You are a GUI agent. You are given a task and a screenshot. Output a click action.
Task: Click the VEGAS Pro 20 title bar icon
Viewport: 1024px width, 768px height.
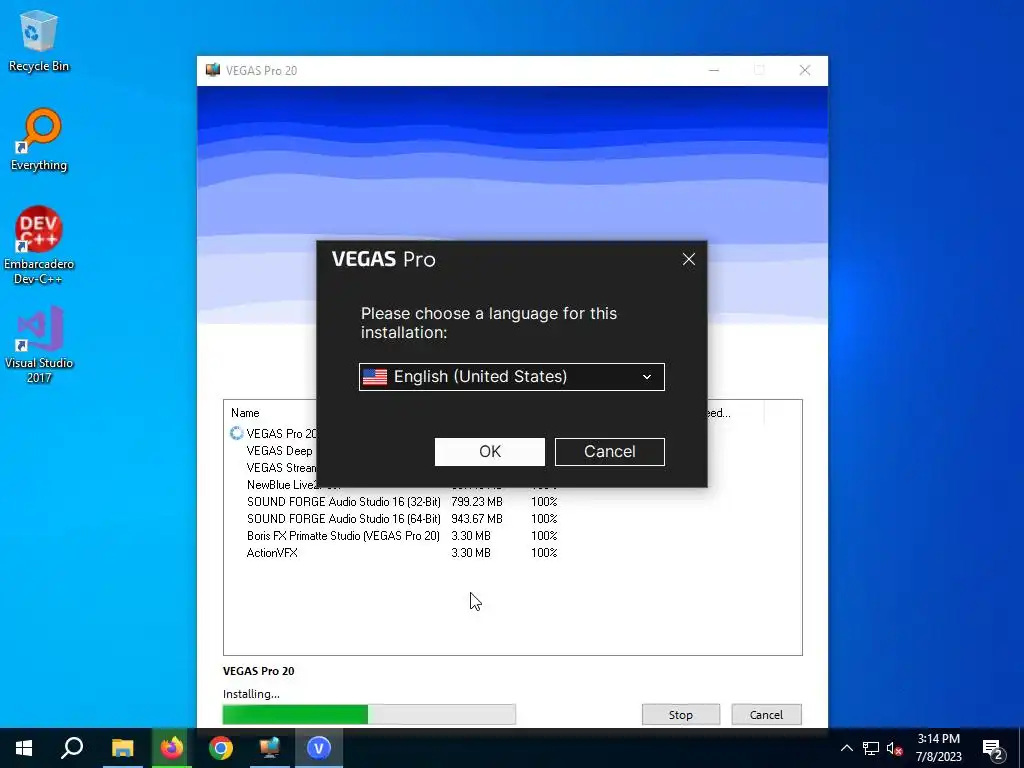click(212, 71)
